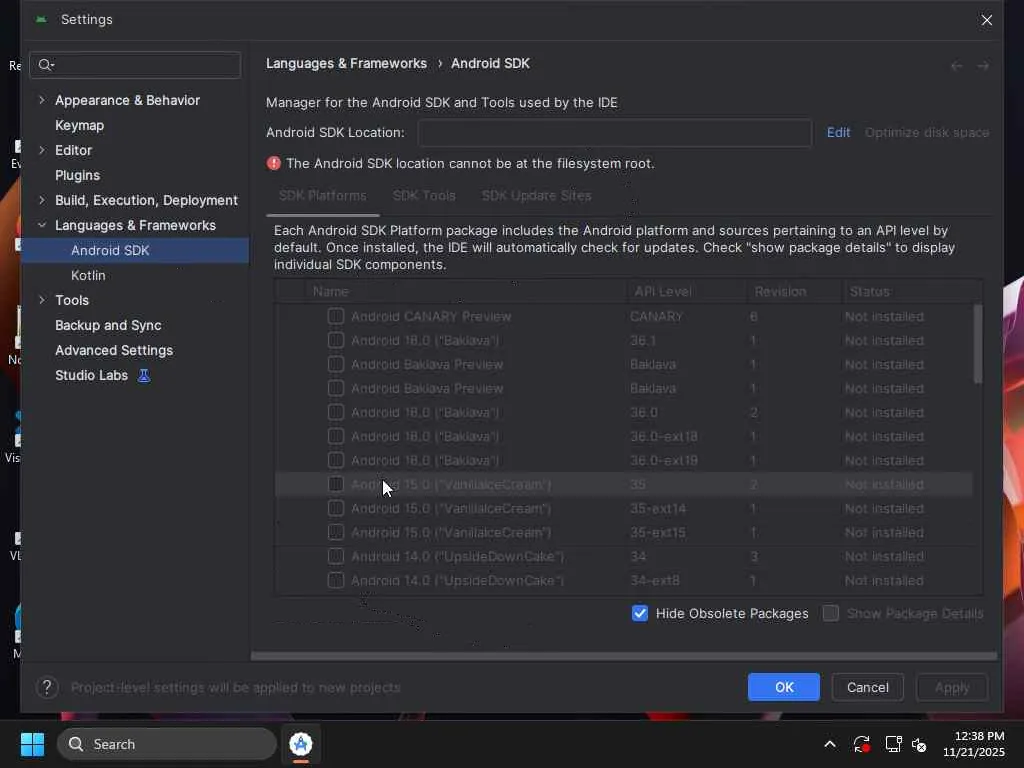Click the horizontal scrollbar under the SDK panel
Screen dimensions: 1024x768
click(624, 656)
